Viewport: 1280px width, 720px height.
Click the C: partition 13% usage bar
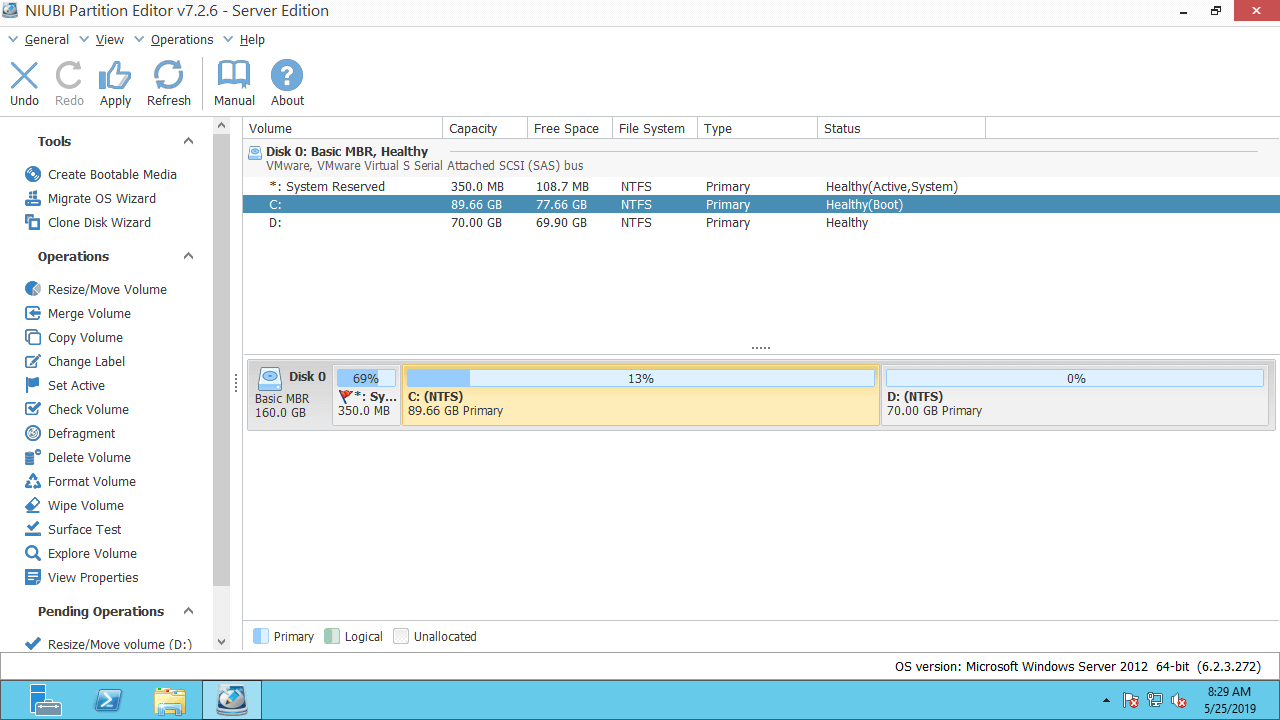coord(640,378)
